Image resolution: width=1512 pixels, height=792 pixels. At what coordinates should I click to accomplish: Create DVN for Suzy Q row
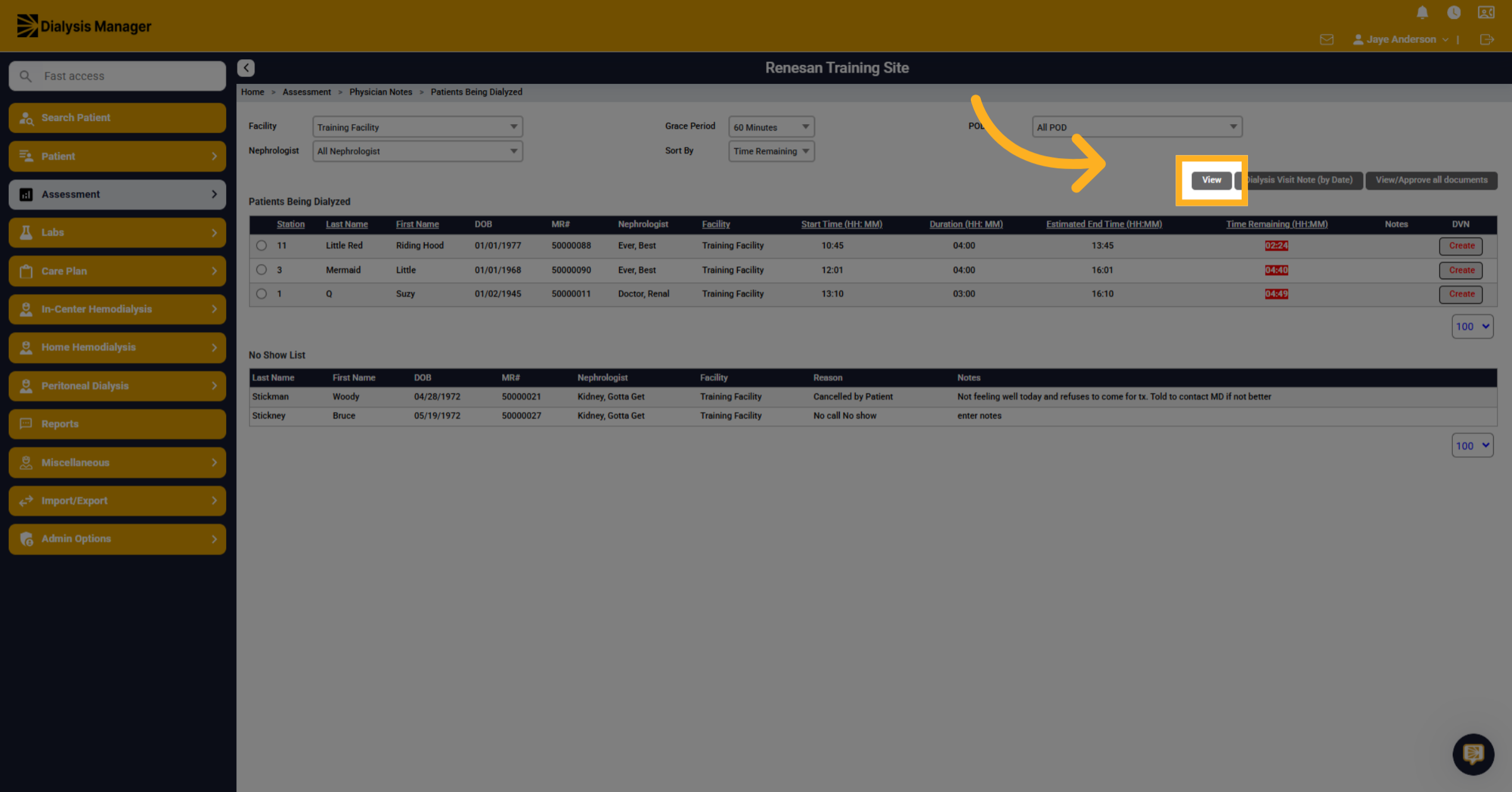[1461, 294]
